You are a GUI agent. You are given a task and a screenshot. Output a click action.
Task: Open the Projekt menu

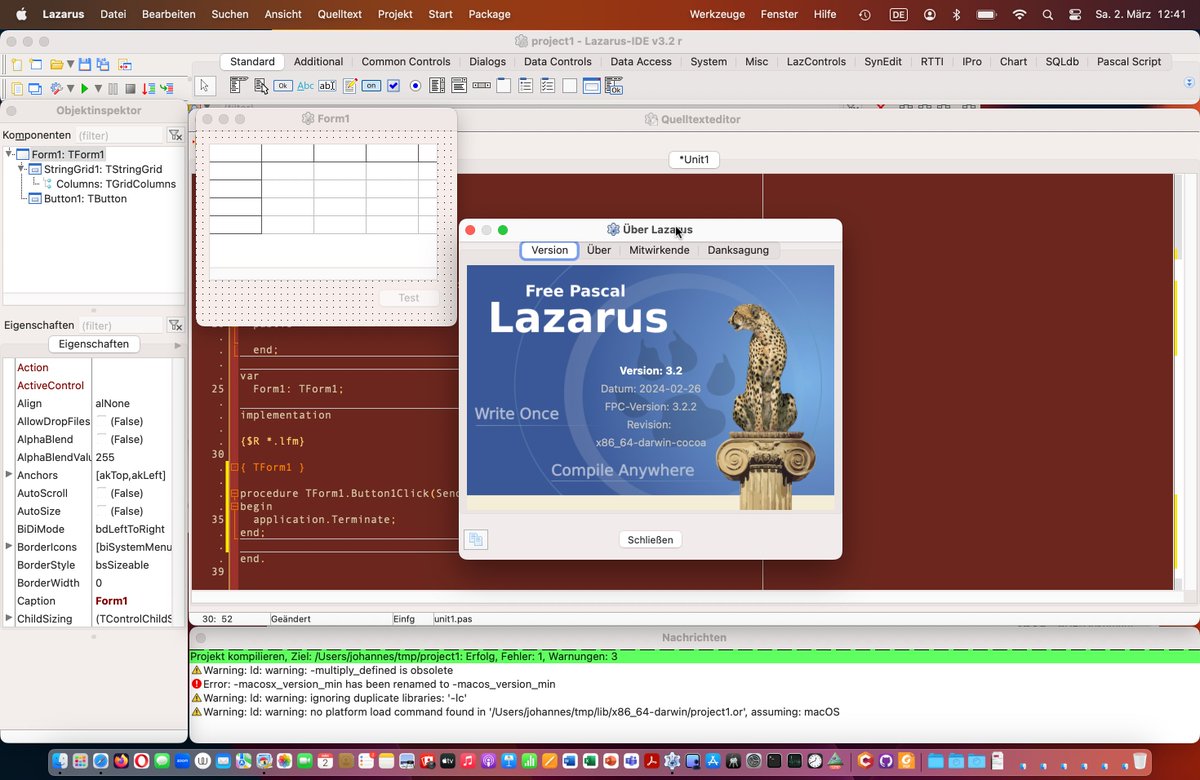pyautogui.click(x=394, y=14)
